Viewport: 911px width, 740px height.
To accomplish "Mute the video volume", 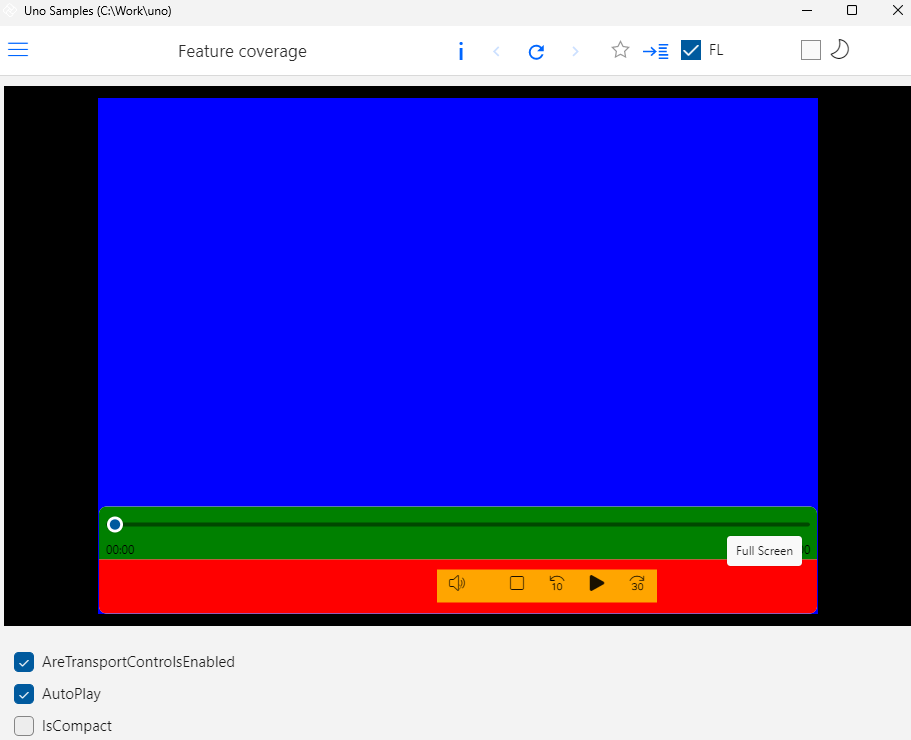I will [458, 584].
